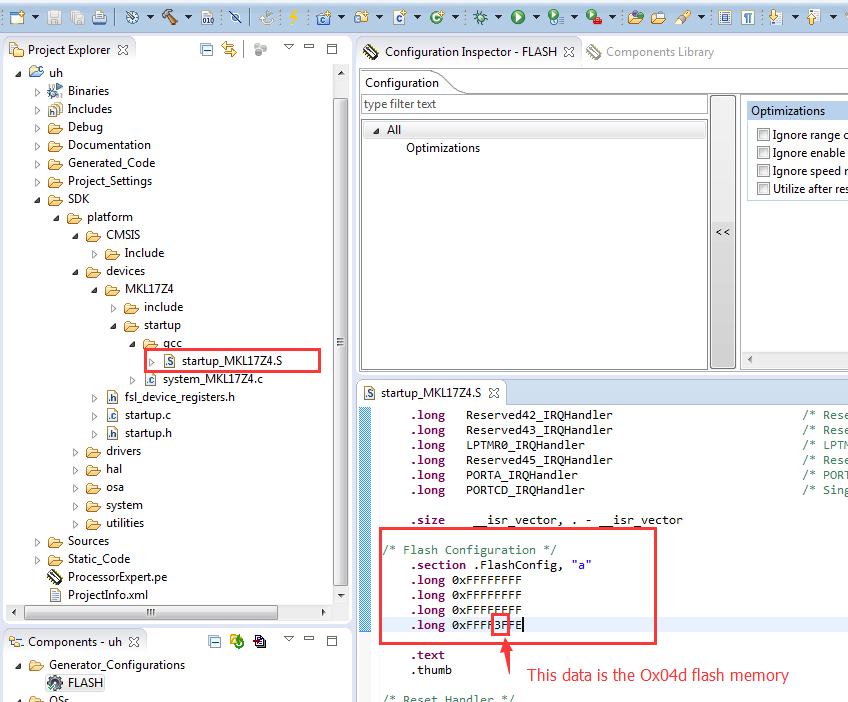Open the New wizard dropdown arrow
This screenshot has width=848, height=702.
[35, 17]
